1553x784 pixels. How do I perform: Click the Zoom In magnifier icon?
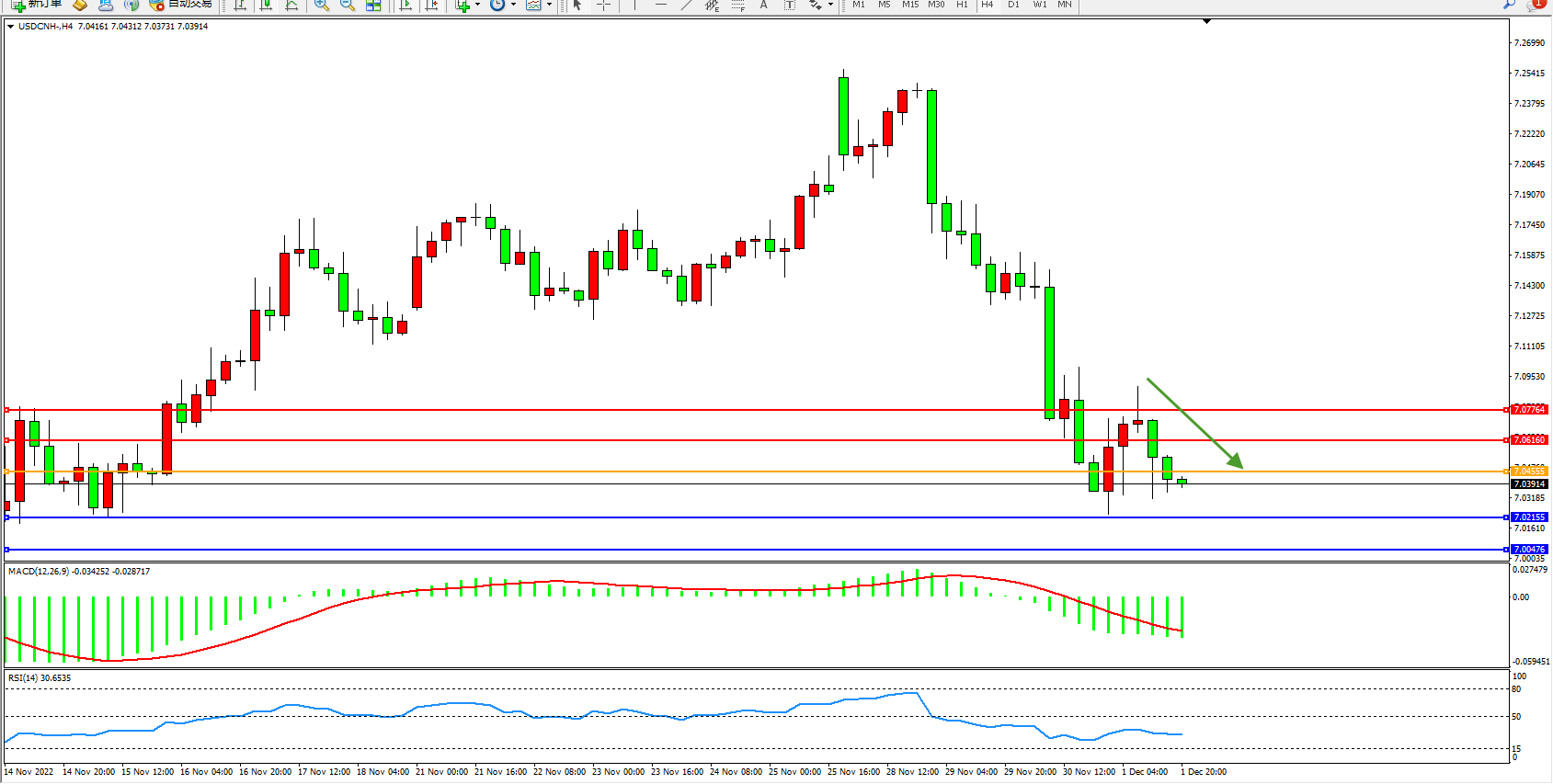[x=321, y=5]
